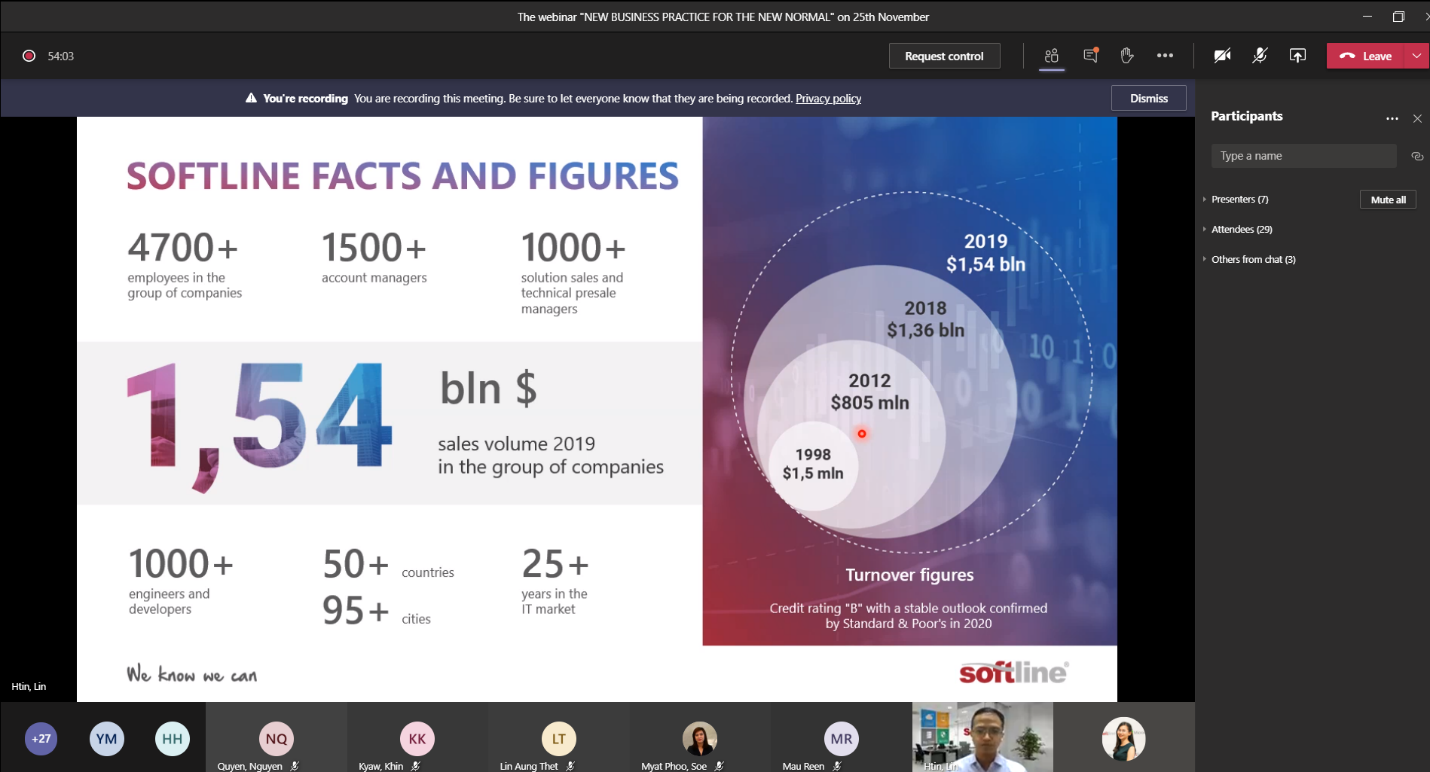Select Mau Reen participant tile
1430x772 pixels.
[841, 737]
